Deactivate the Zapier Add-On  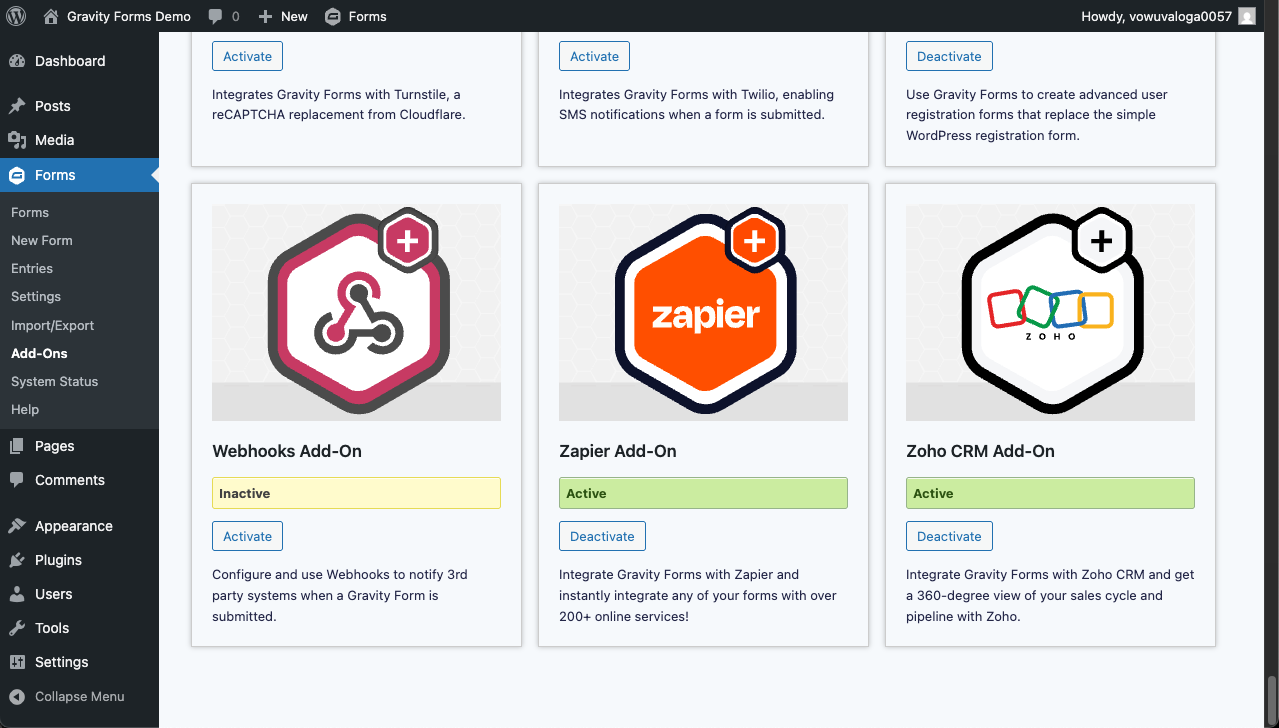click(602, 536)
